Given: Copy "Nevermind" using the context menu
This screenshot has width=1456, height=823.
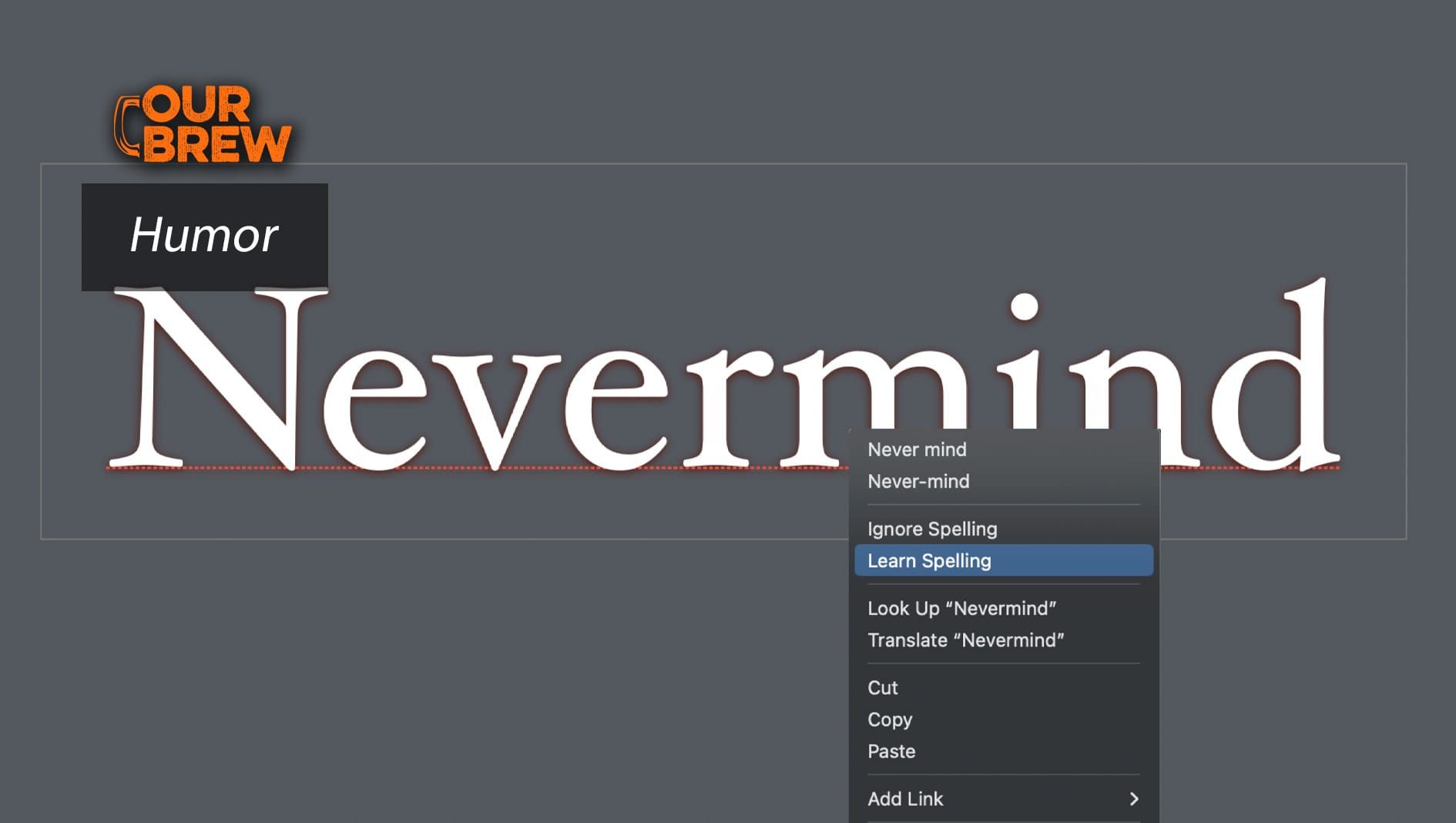Looking at the screenshot, I should [x=891, y=720].
